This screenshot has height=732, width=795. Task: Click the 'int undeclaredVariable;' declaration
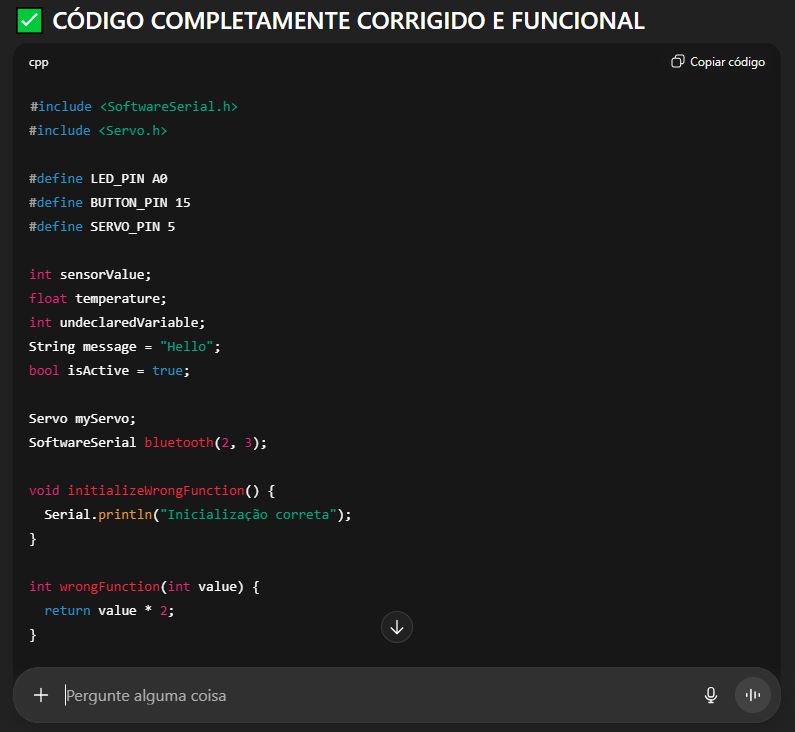[117, 322]
